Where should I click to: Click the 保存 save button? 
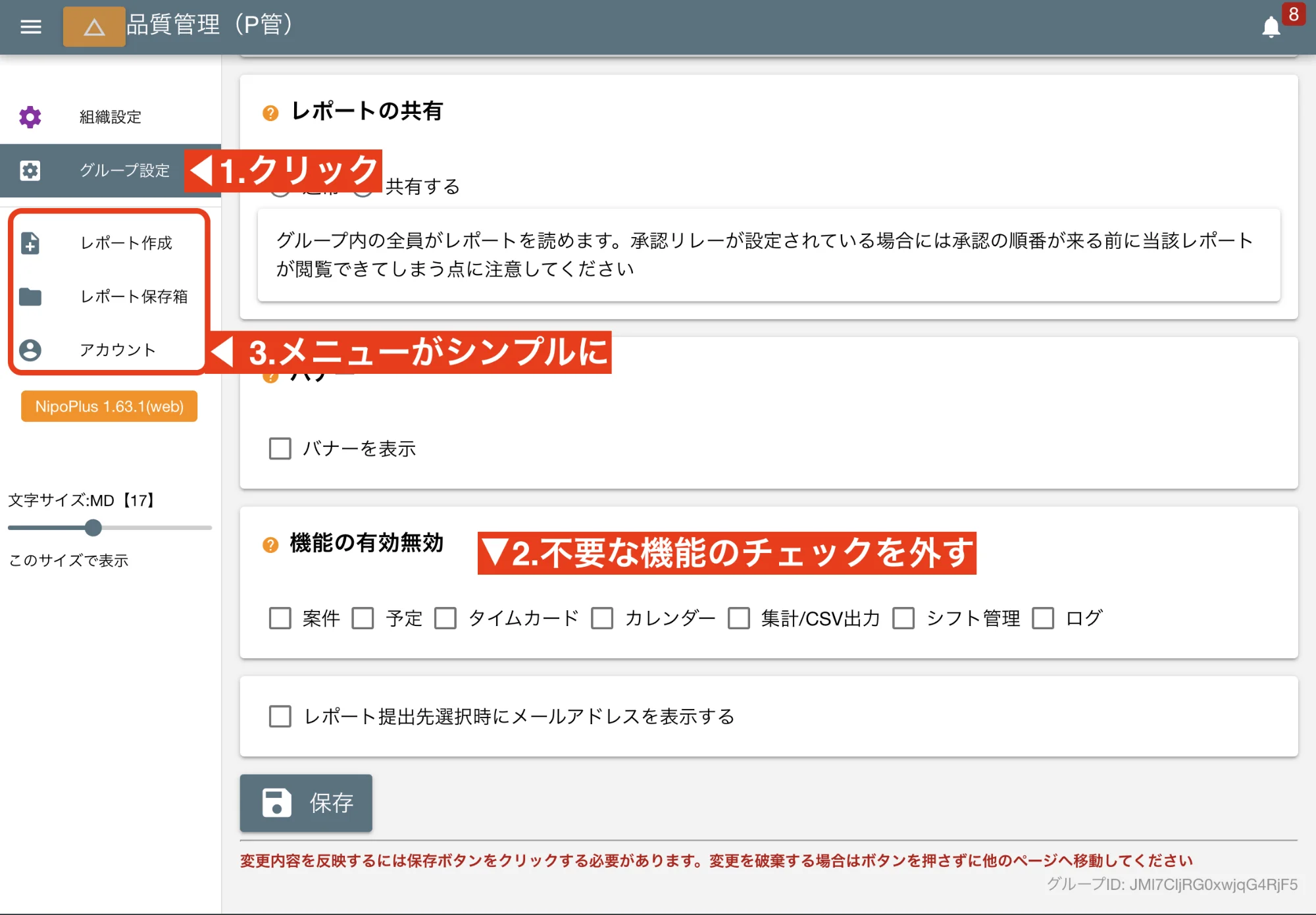click(306, 803)
